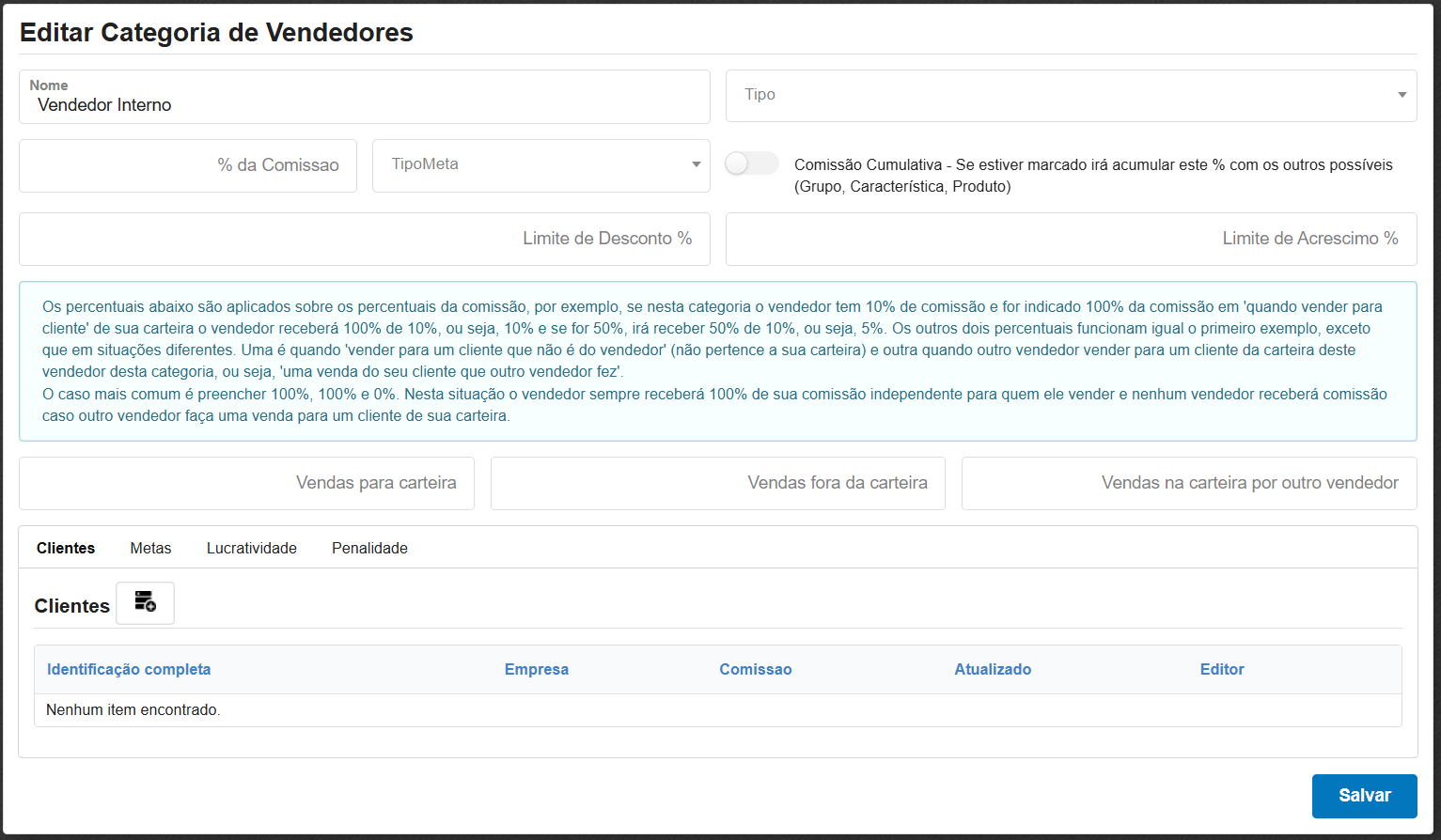Sort by Empresa column header
1441x840 pixels.
tap(536, 669)
